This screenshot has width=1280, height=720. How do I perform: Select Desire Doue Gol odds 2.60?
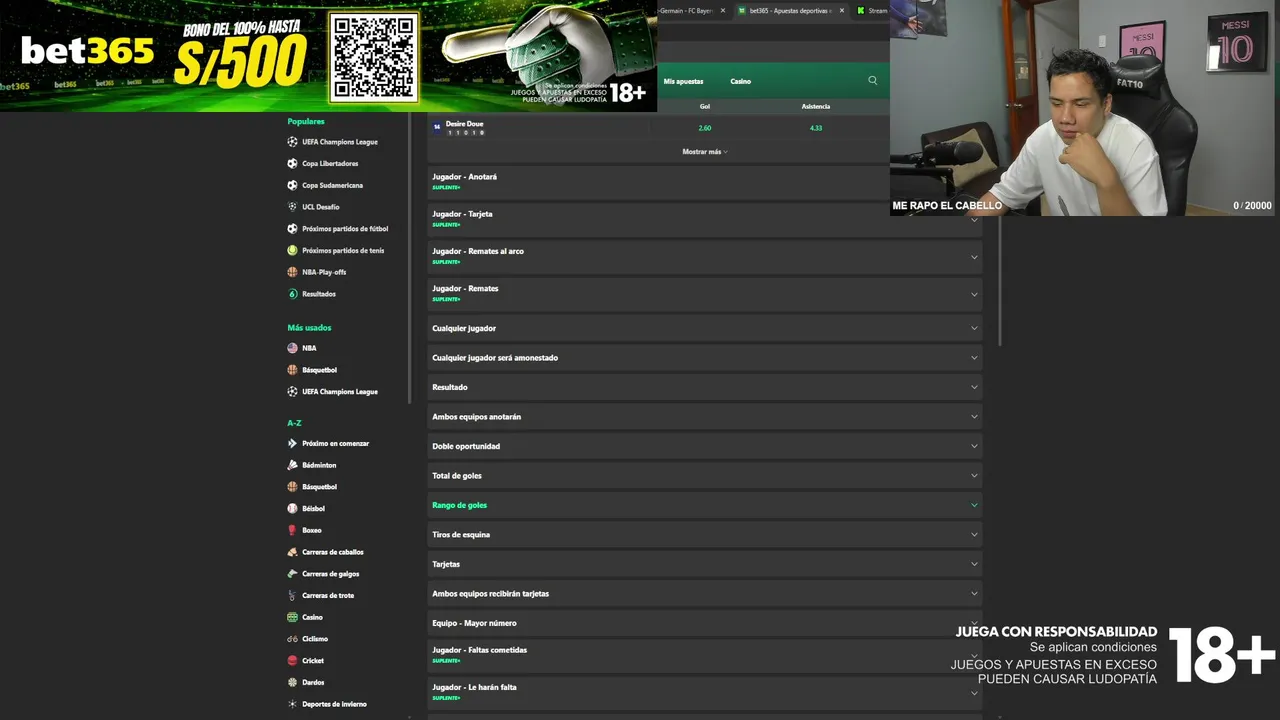coord(705,128)
